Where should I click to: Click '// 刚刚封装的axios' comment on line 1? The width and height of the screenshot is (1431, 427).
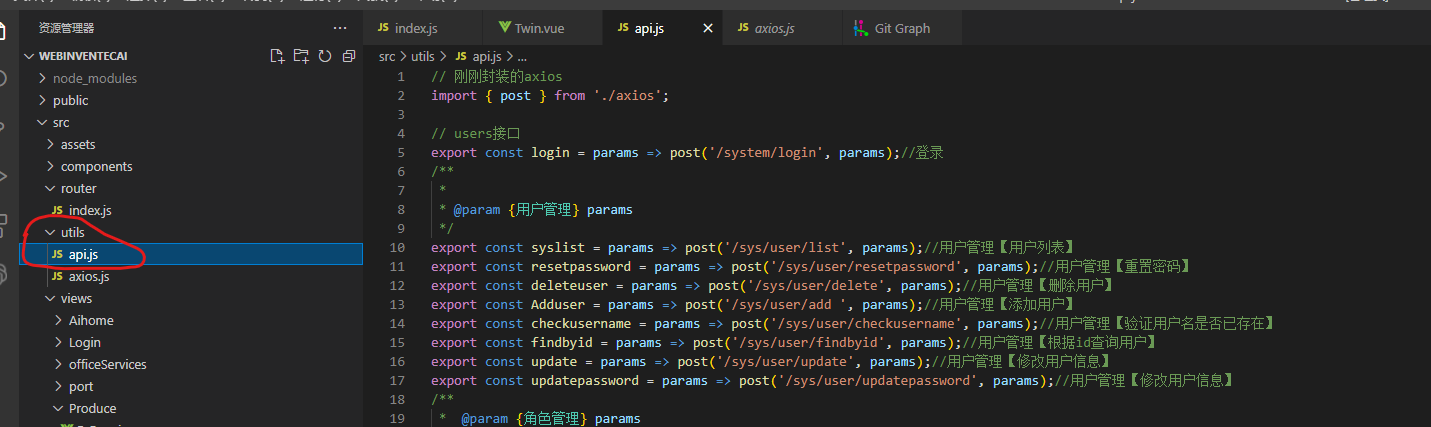pyautogui.click(x=497, y=77)
